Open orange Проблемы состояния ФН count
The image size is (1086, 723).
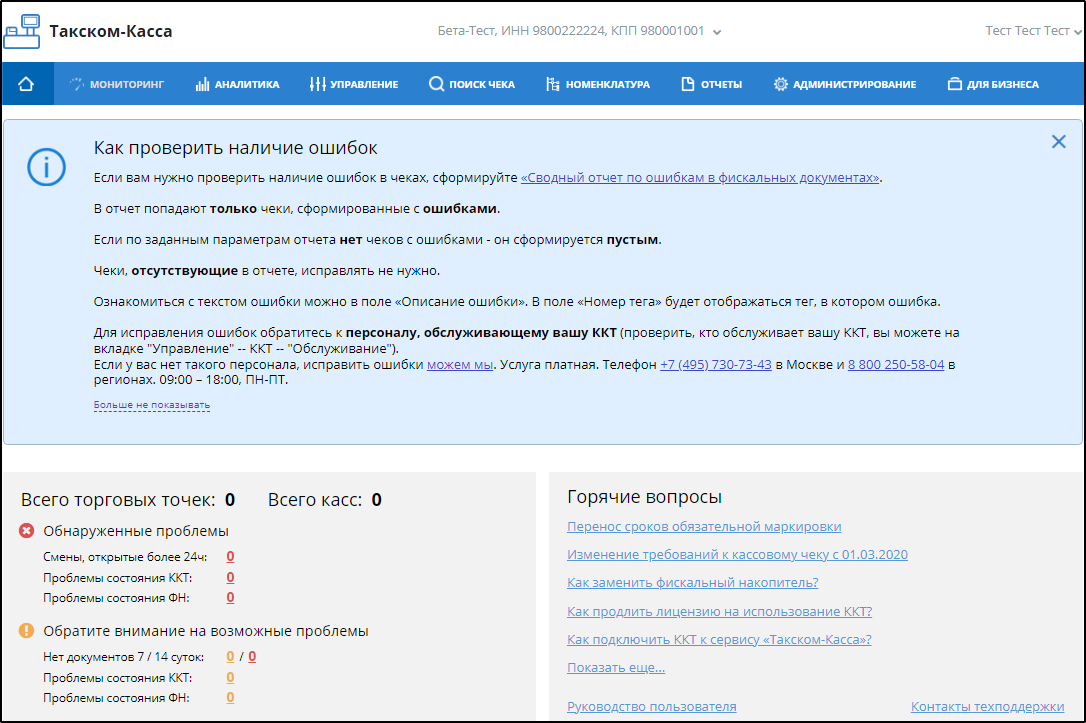coord(230,697)
